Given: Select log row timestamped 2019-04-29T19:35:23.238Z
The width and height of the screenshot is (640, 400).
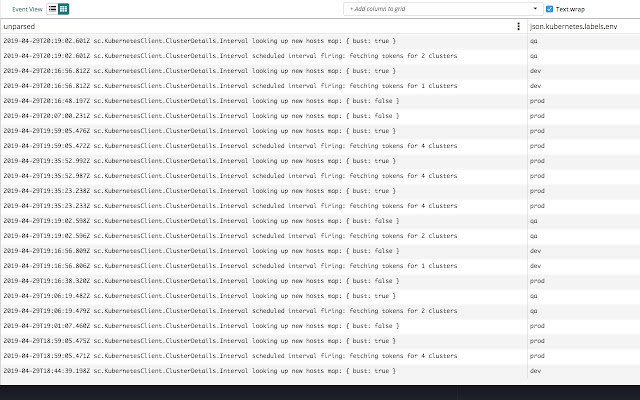Looking at the screenshot, I should 320,191.
